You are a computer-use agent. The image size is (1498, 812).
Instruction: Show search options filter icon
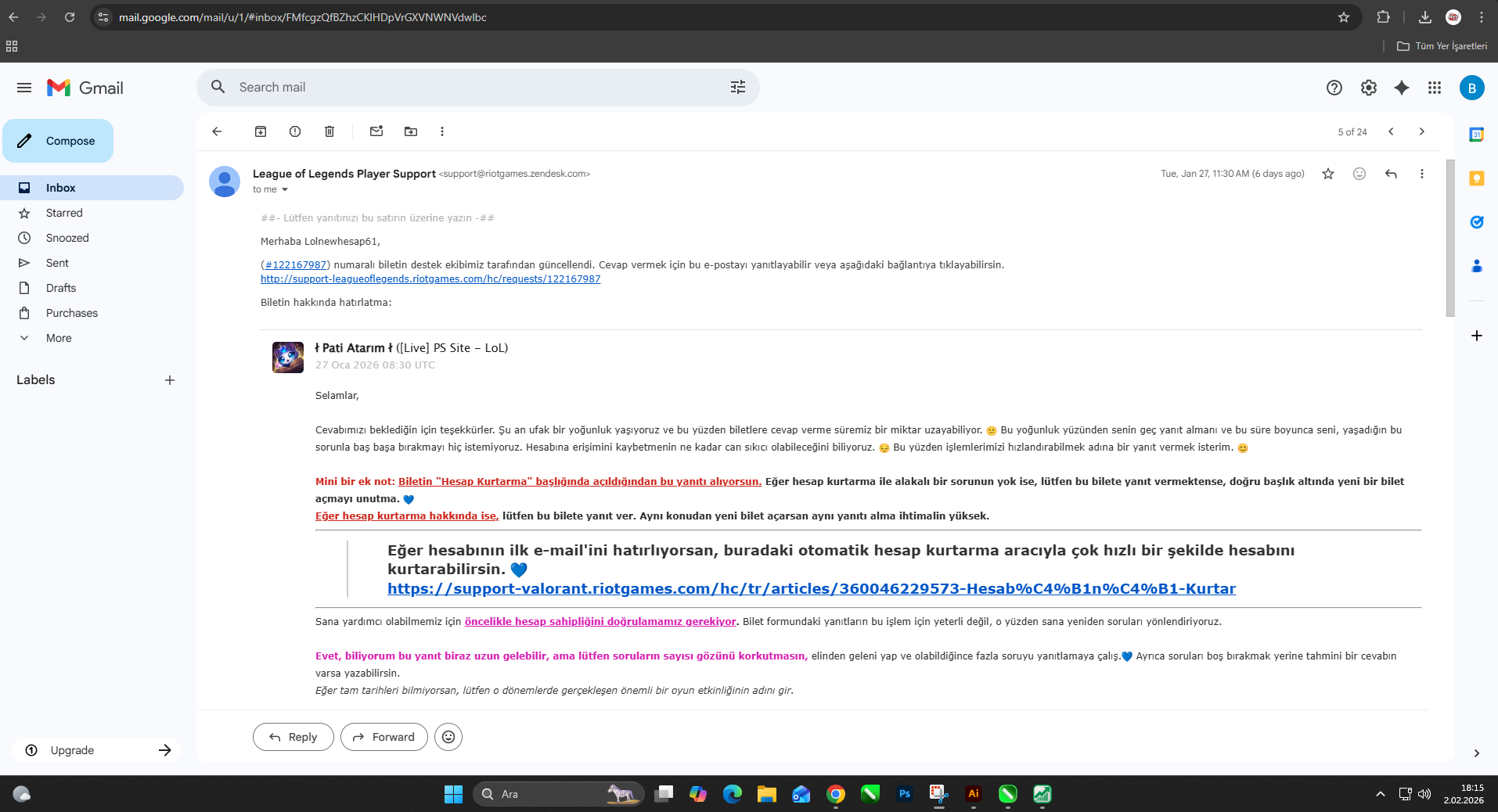[738, 88]
